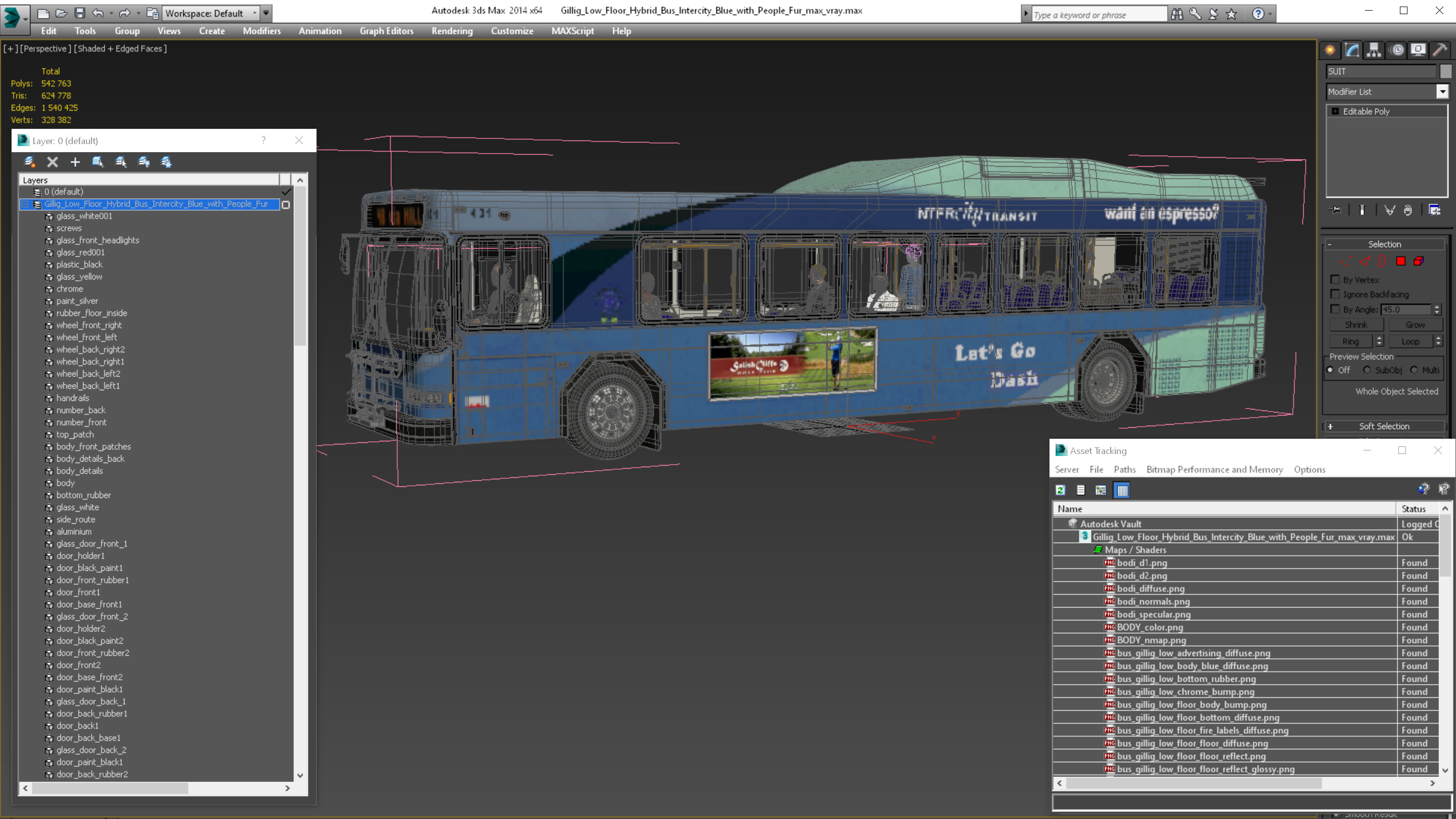Select Multi preview selection radio button
The height and width of the screenshot is (819, 1456).
click(1414, 370)
